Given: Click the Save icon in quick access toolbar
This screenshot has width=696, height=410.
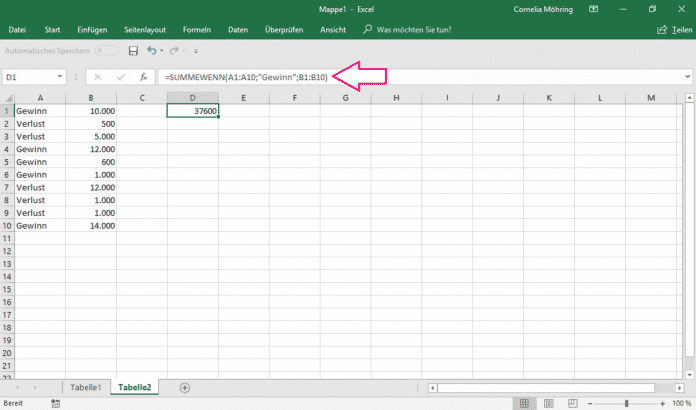Looking at the screenshot, I should coord(133,50).
